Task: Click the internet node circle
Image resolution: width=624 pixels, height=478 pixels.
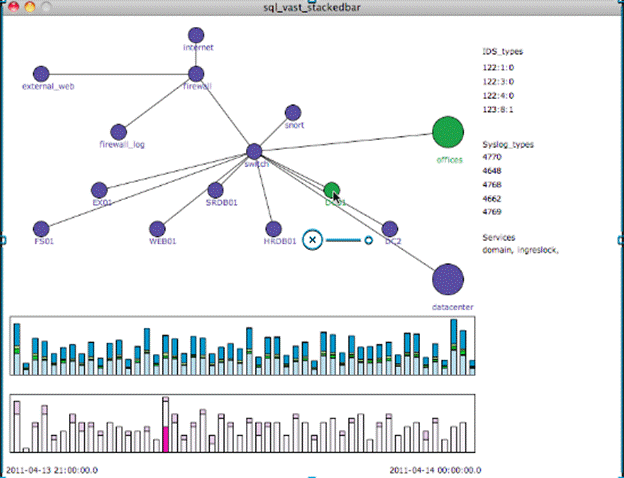Action: (196, 35)
